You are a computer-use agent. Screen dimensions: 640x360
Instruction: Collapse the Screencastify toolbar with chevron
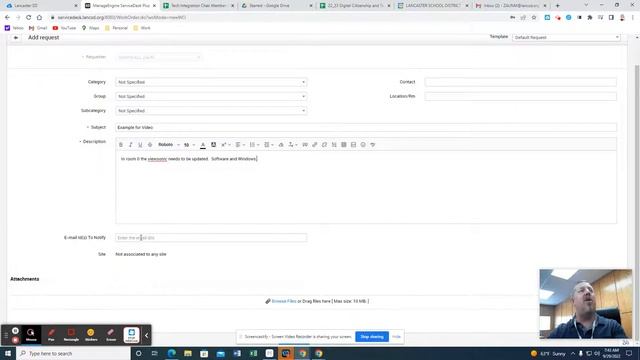pos(147,336)
